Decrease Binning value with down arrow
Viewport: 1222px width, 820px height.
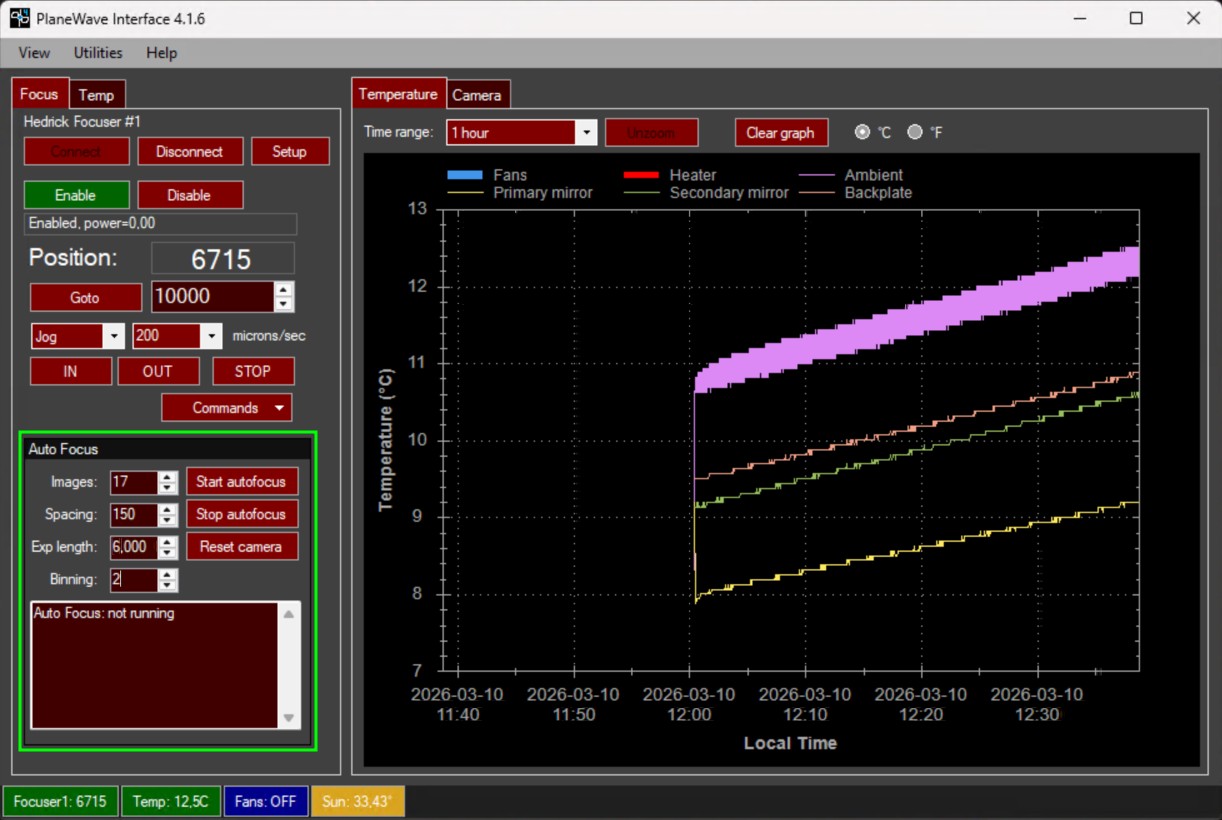[x=168, y=586]
